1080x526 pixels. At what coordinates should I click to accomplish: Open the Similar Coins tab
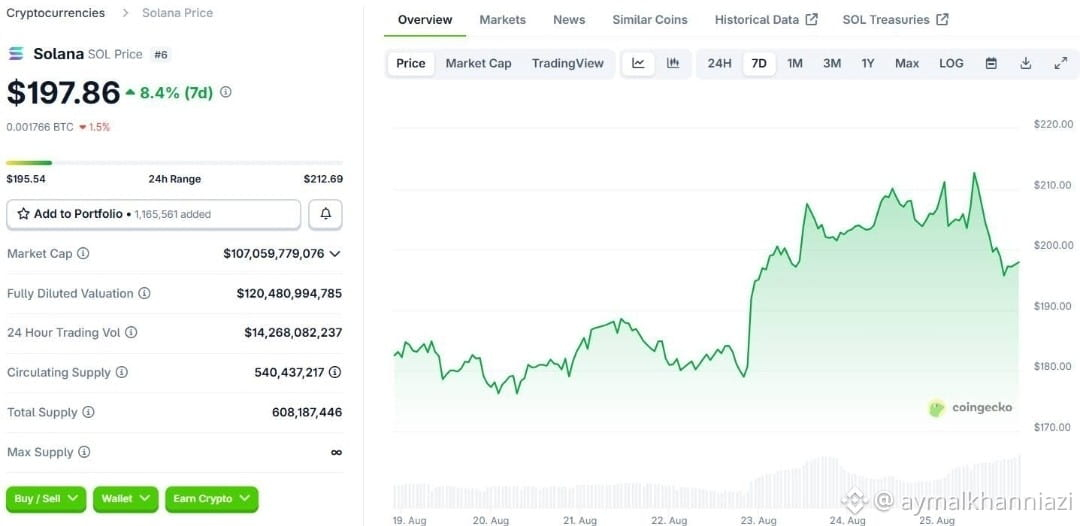650,19
